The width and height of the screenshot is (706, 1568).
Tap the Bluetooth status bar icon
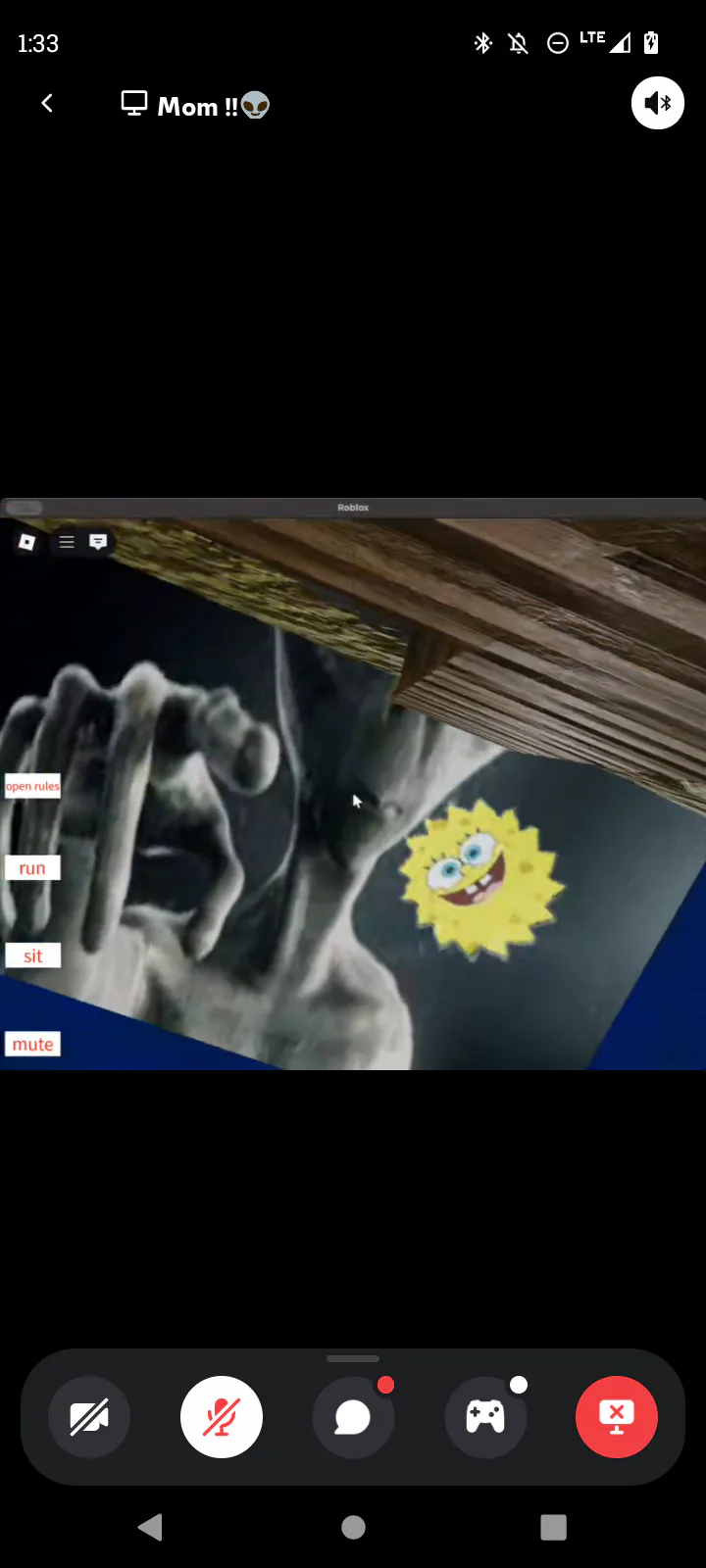pos(482,43)
